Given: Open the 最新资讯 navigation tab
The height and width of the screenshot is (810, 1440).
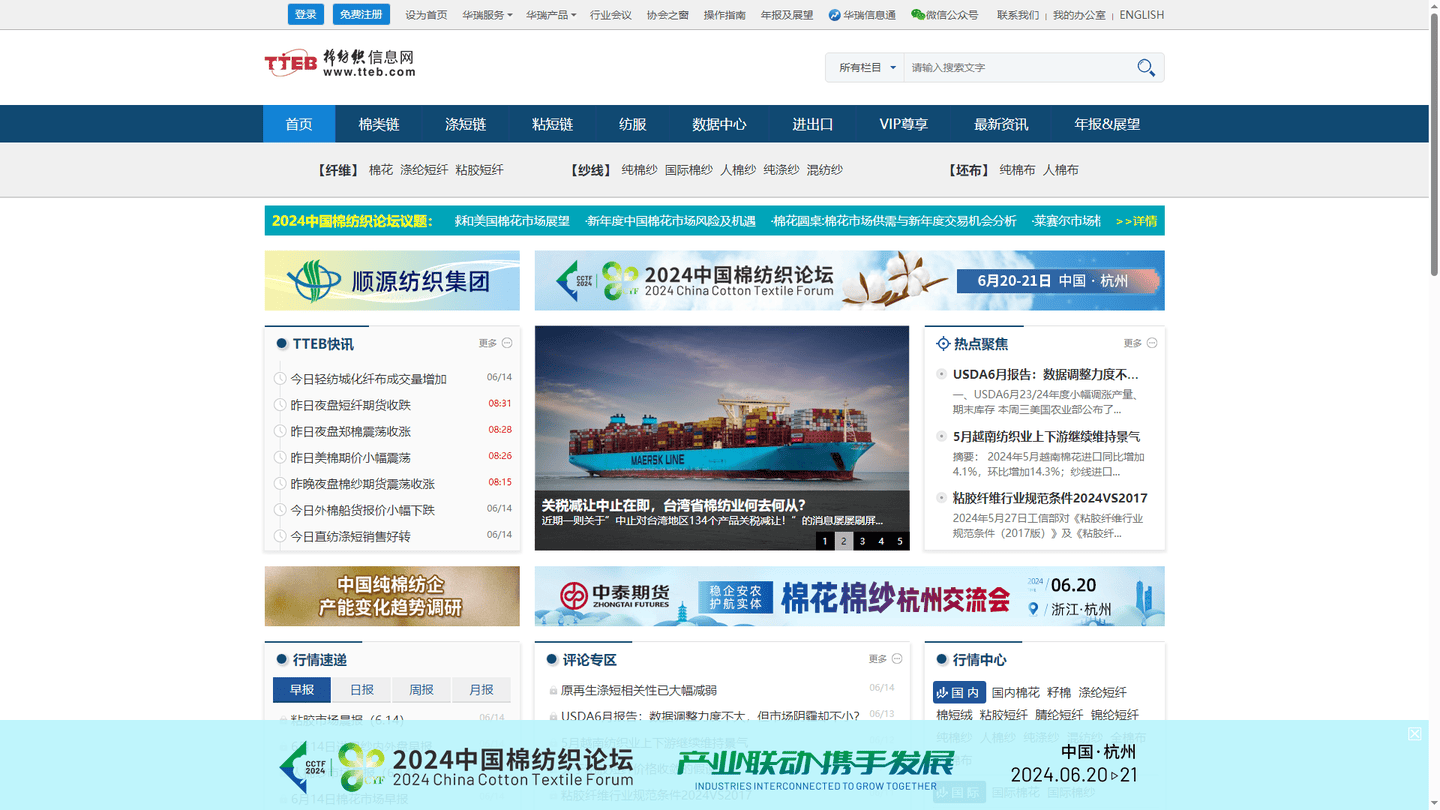Looking at the screenshot, I should coord(1001,124).
